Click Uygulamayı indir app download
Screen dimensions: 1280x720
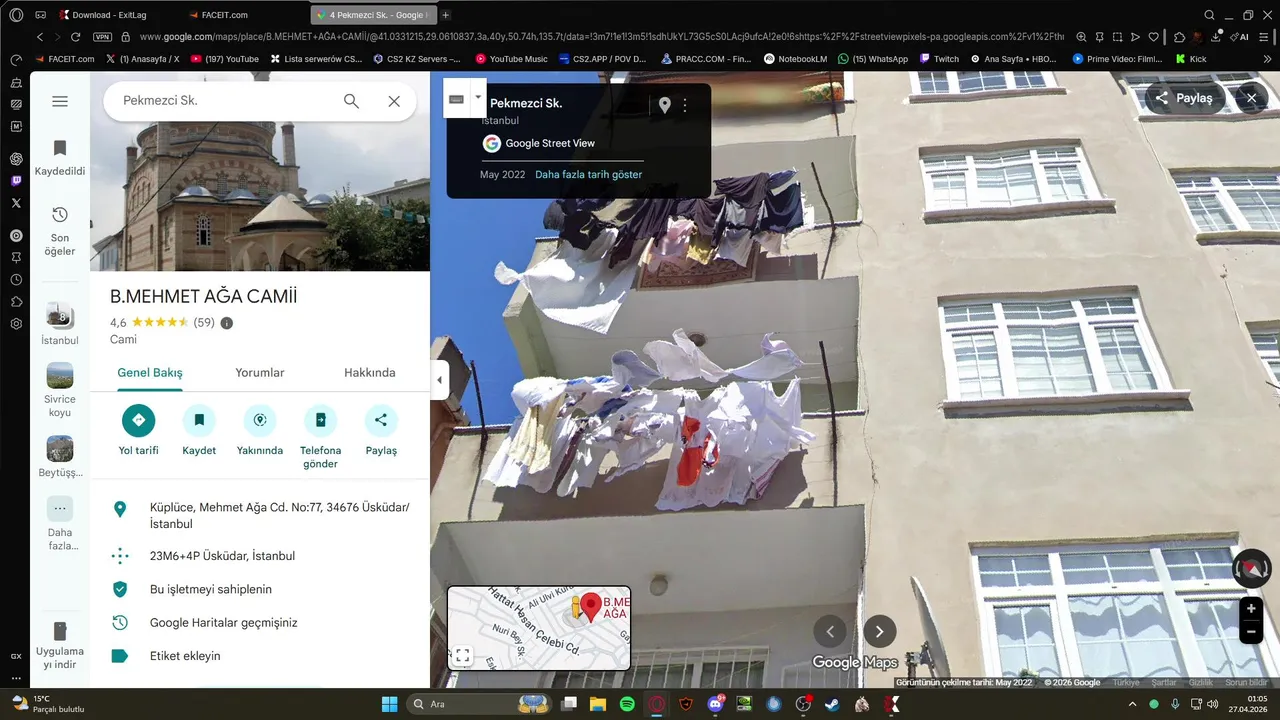(60, 646)
